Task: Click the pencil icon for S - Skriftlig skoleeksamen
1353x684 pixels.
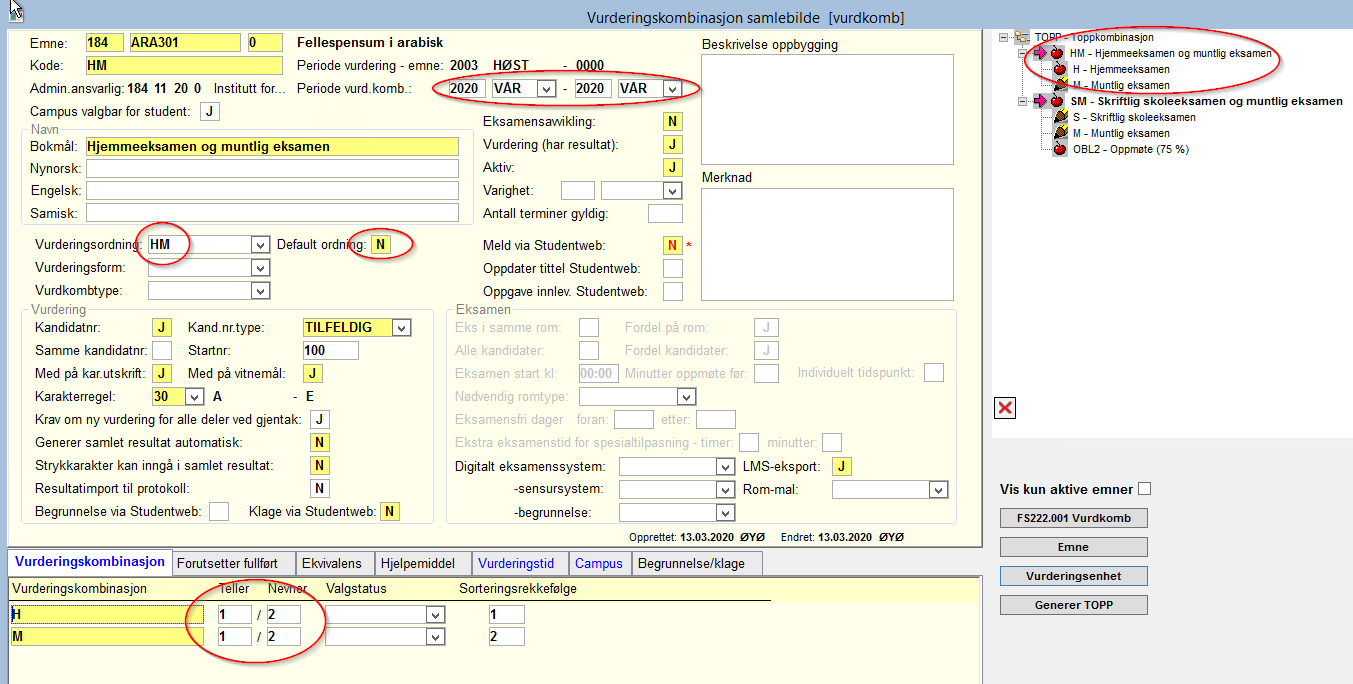Action: pyautogui.click(x=1060, y=117)
